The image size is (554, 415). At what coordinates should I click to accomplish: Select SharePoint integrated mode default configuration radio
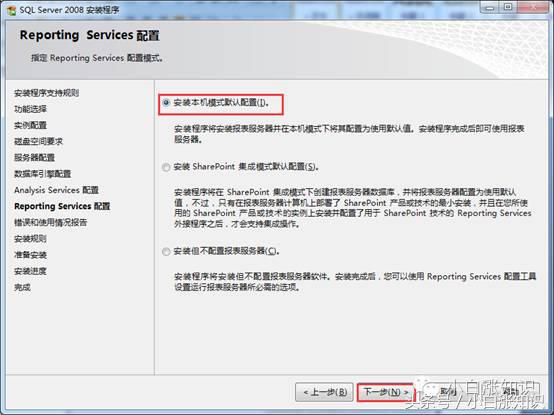click(166, 167)
